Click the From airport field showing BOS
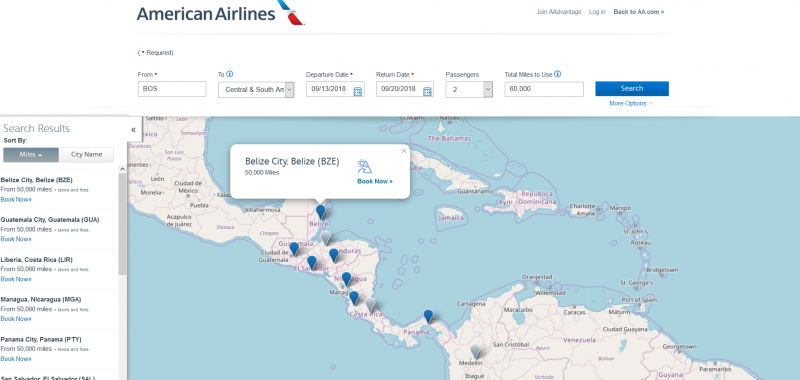 [x=172, y=89]
